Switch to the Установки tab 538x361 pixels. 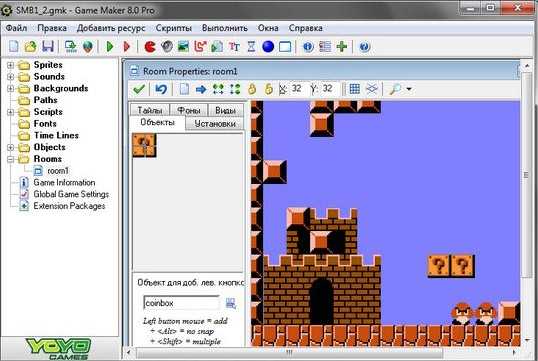click(x=215, y=124)
